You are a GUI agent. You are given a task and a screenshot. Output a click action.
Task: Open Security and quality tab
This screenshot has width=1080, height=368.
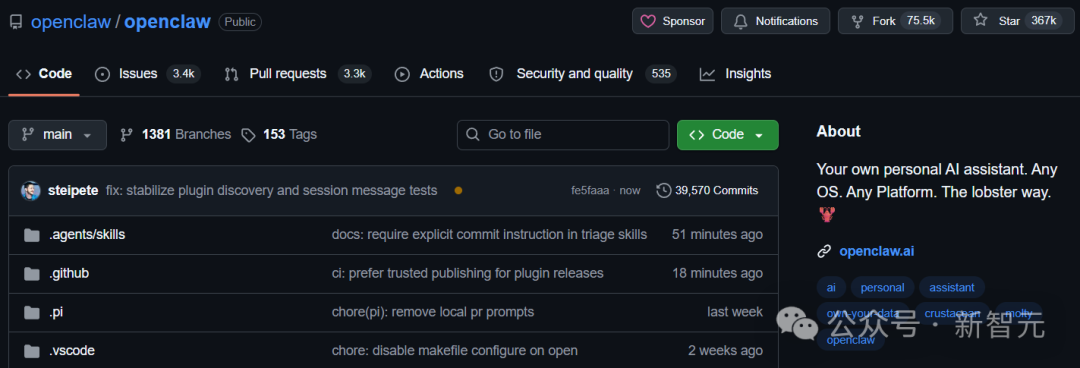tap(583, 74)
